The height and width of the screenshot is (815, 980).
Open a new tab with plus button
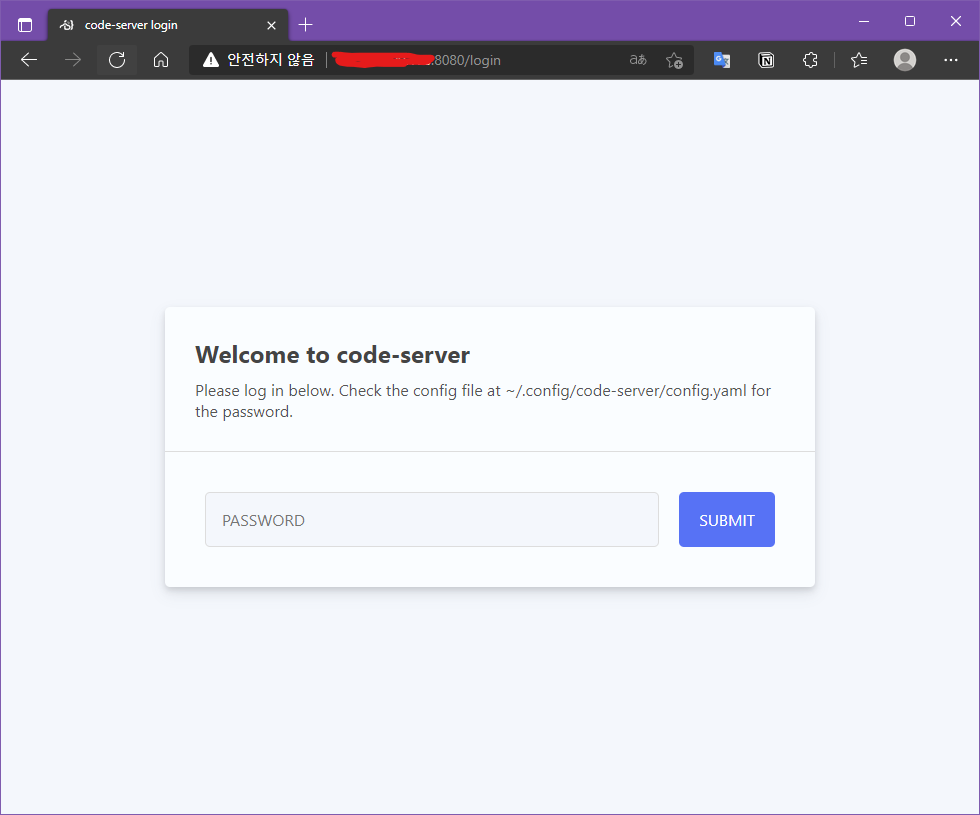tap(305, 25)
